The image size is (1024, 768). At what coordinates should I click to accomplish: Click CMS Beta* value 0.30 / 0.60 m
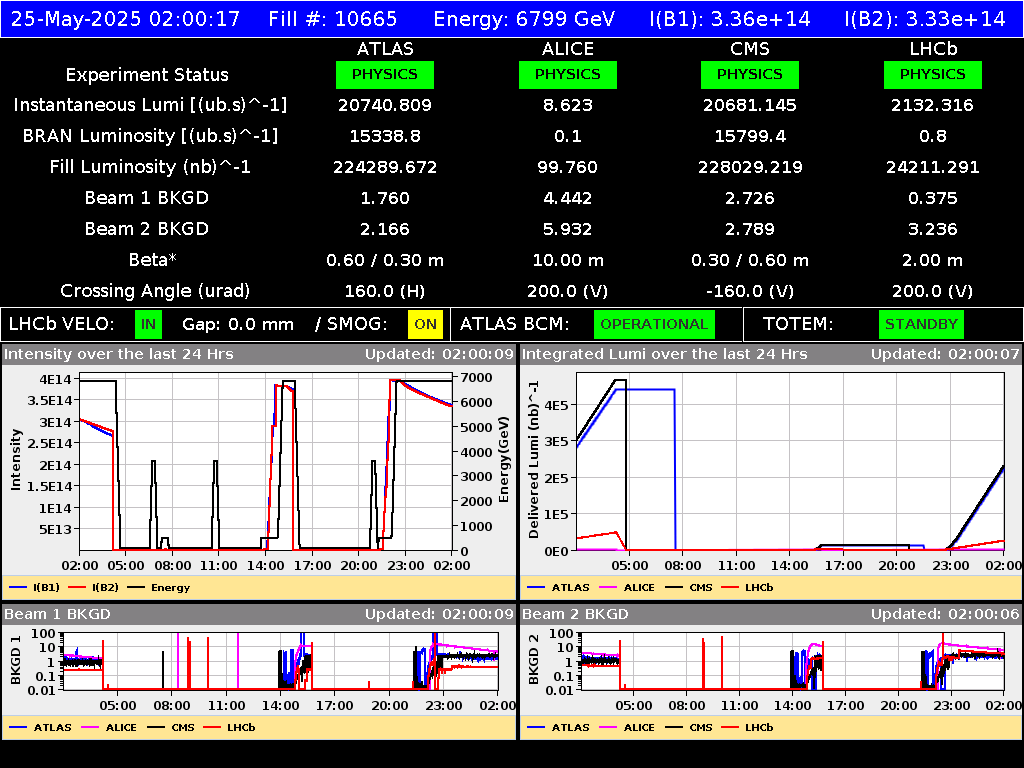(x=750, y=260)
